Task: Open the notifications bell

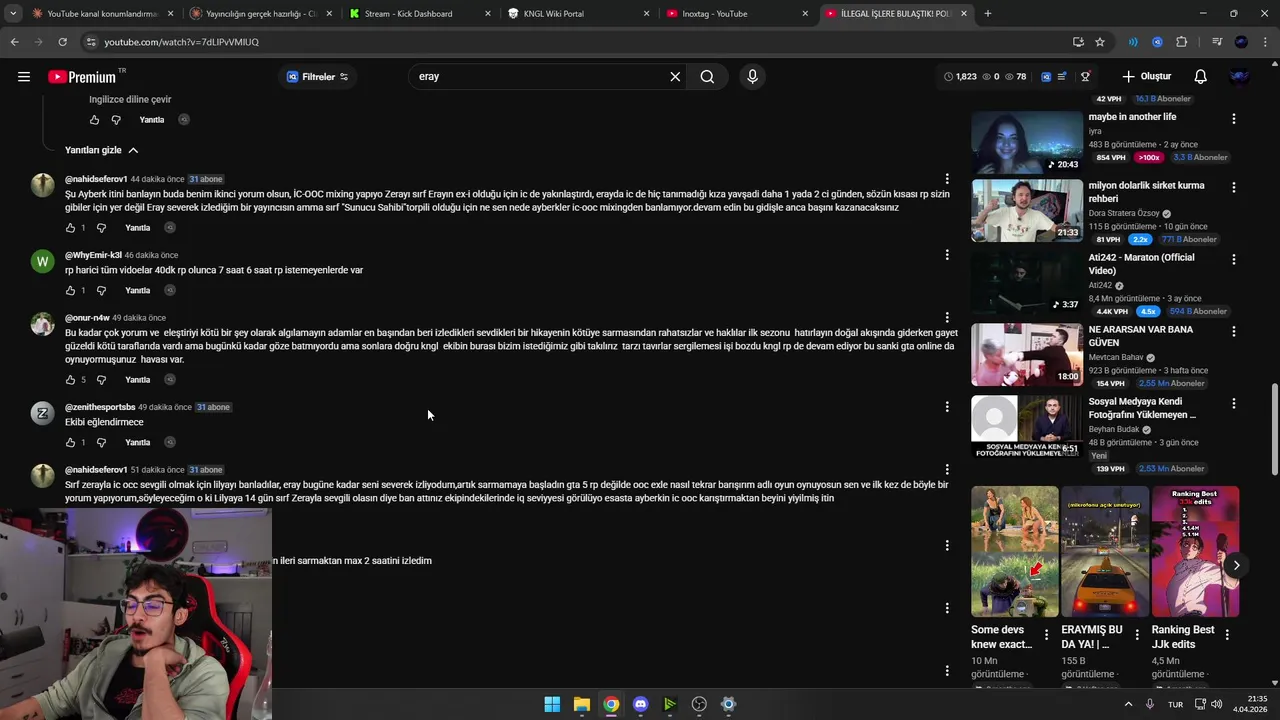Action: tap(1201, 77)
